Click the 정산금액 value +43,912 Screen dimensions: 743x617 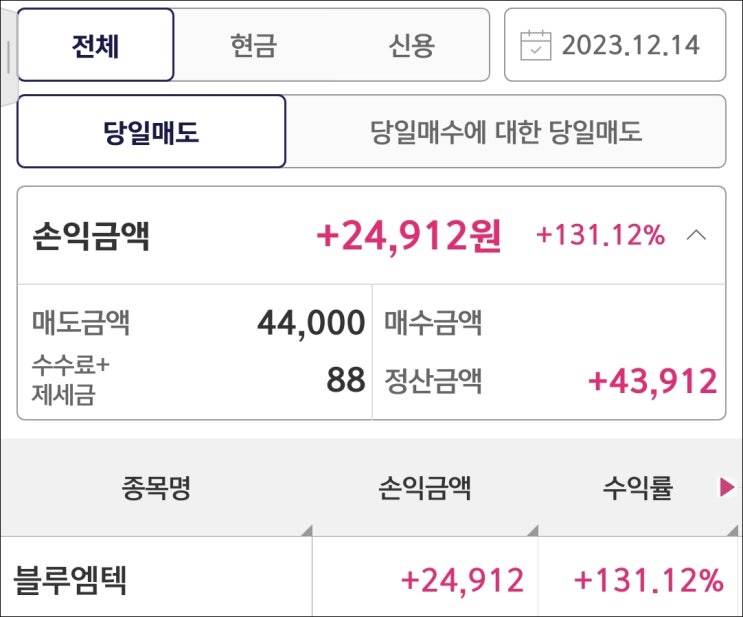652,381
